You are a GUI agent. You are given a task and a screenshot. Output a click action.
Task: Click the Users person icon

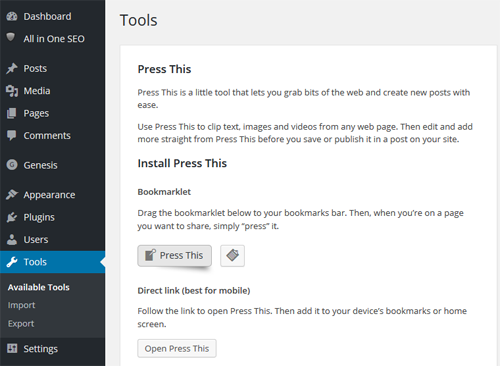[12, 239]
